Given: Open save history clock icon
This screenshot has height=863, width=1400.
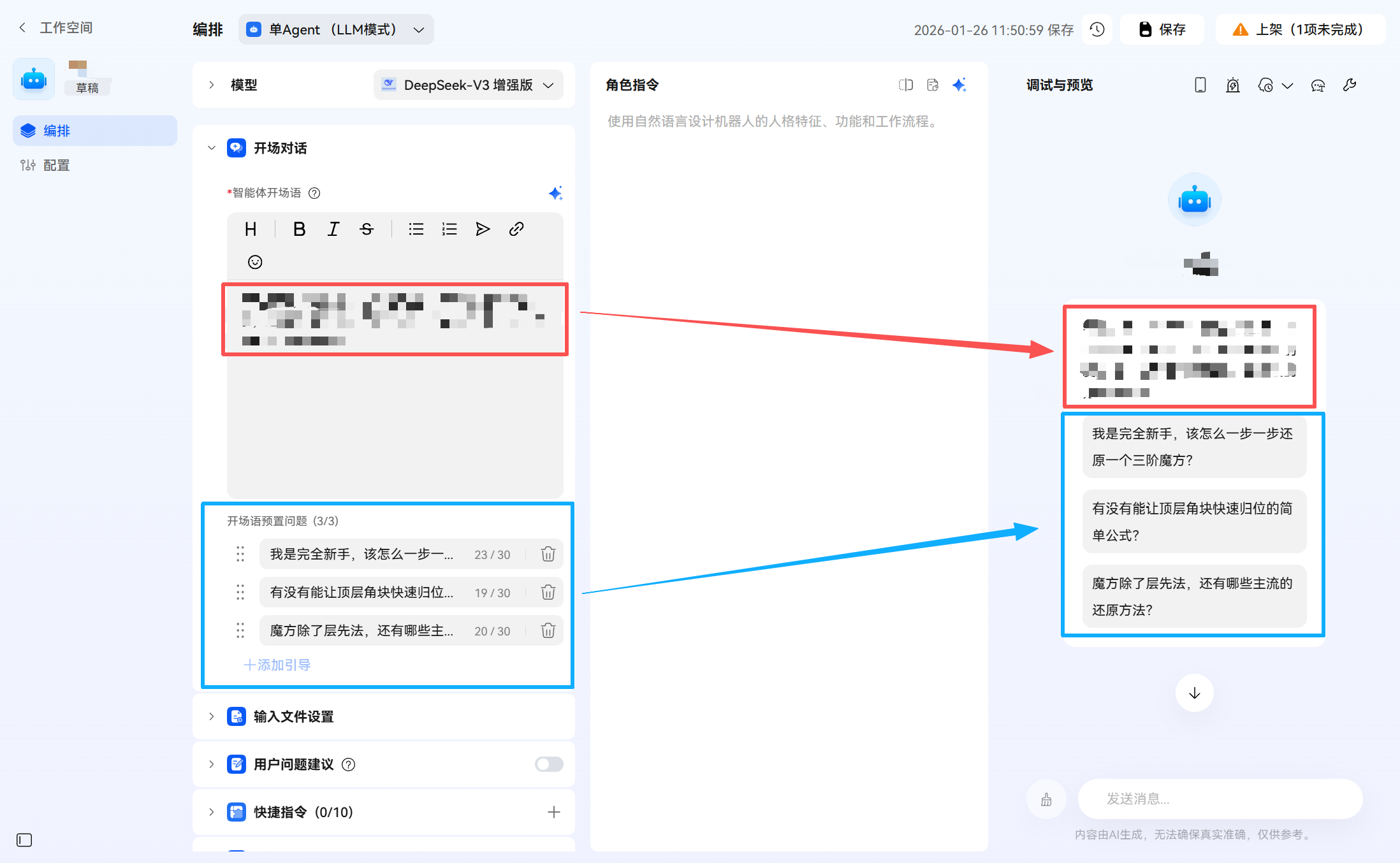Looking at the screenshot, I should (1097, 29).
